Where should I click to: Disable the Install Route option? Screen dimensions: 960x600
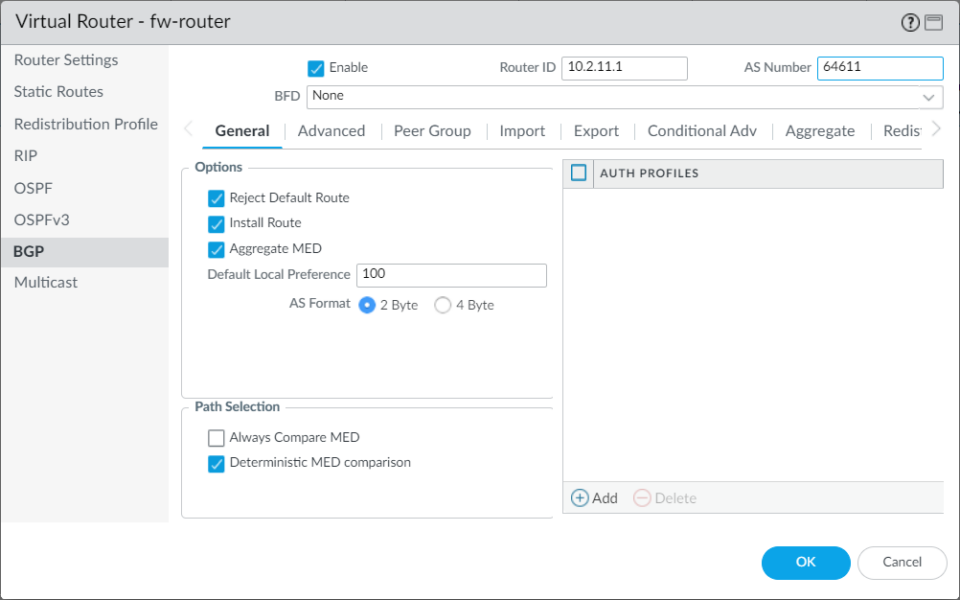pyautogui.click(x=216, y=223)
